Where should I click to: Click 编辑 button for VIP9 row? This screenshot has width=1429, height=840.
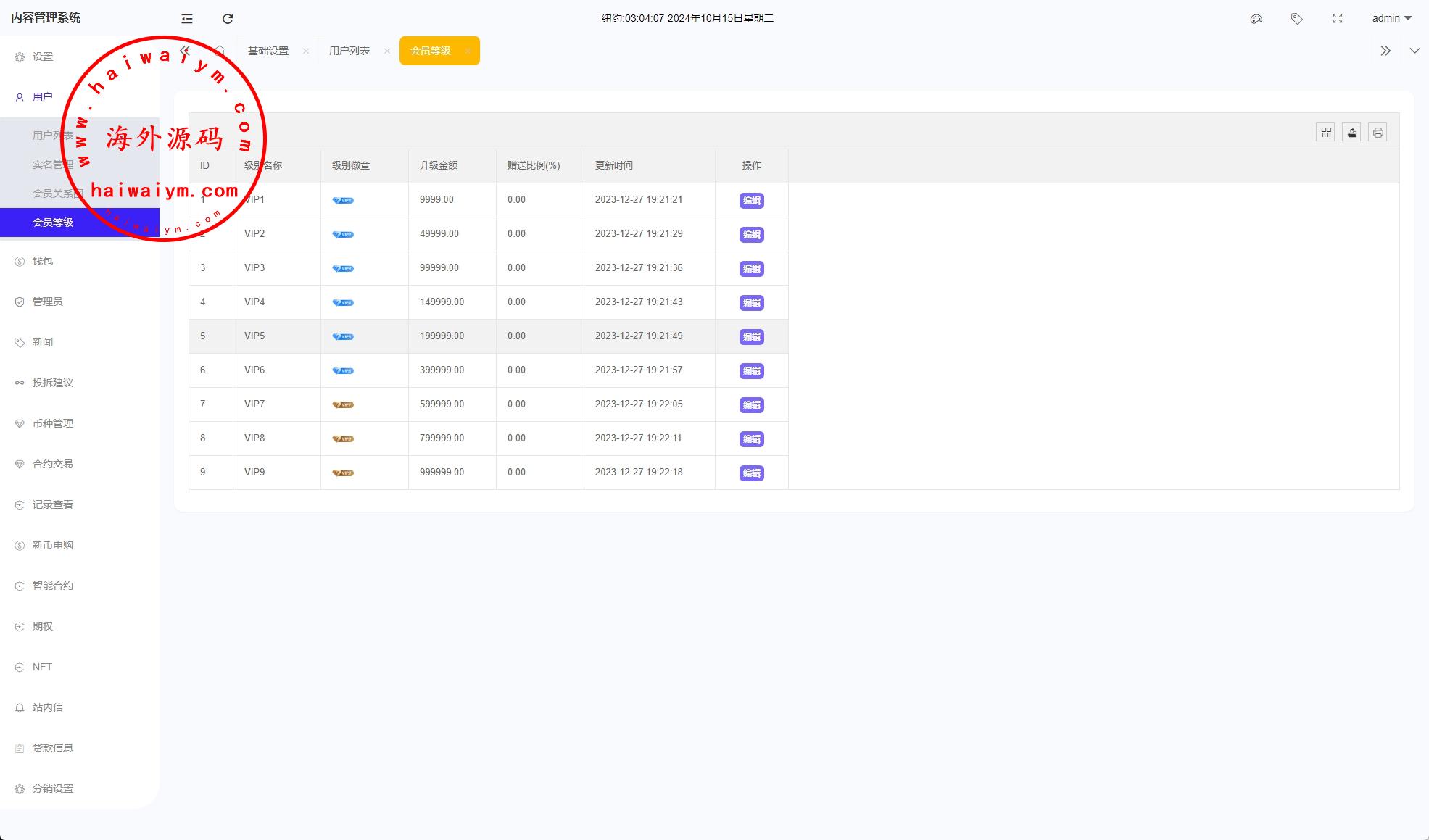tap(751, 473)
